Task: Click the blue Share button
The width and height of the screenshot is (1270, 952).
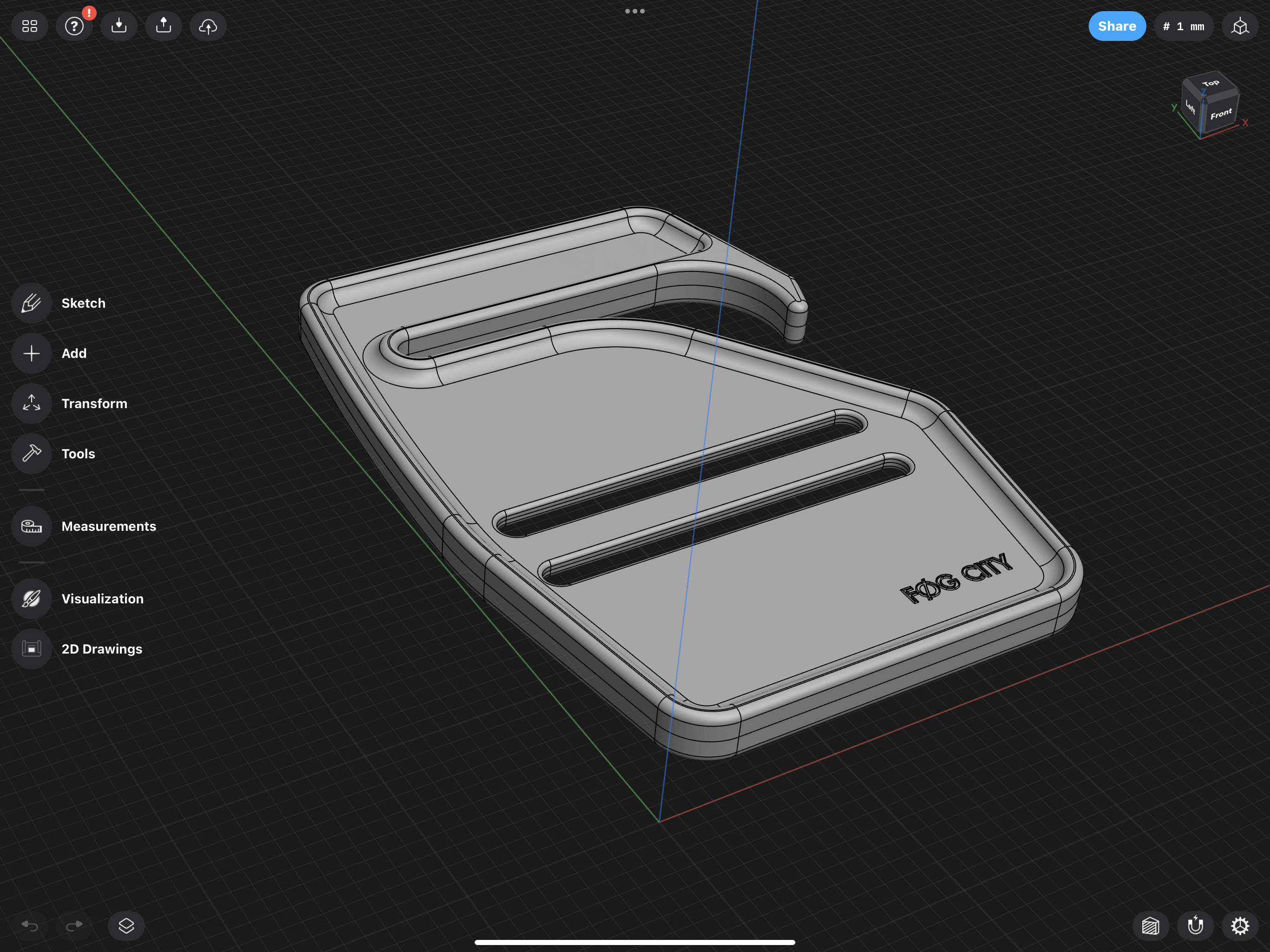Action: 1117,26
